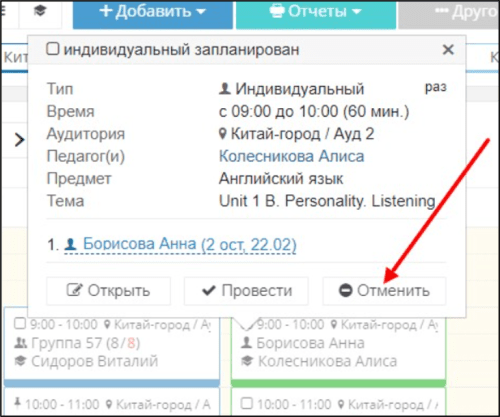Click the location pin icon by Китай-город / Ауд 2
The width and height of the screenshot is (500, 417).
tap(222, 134)
